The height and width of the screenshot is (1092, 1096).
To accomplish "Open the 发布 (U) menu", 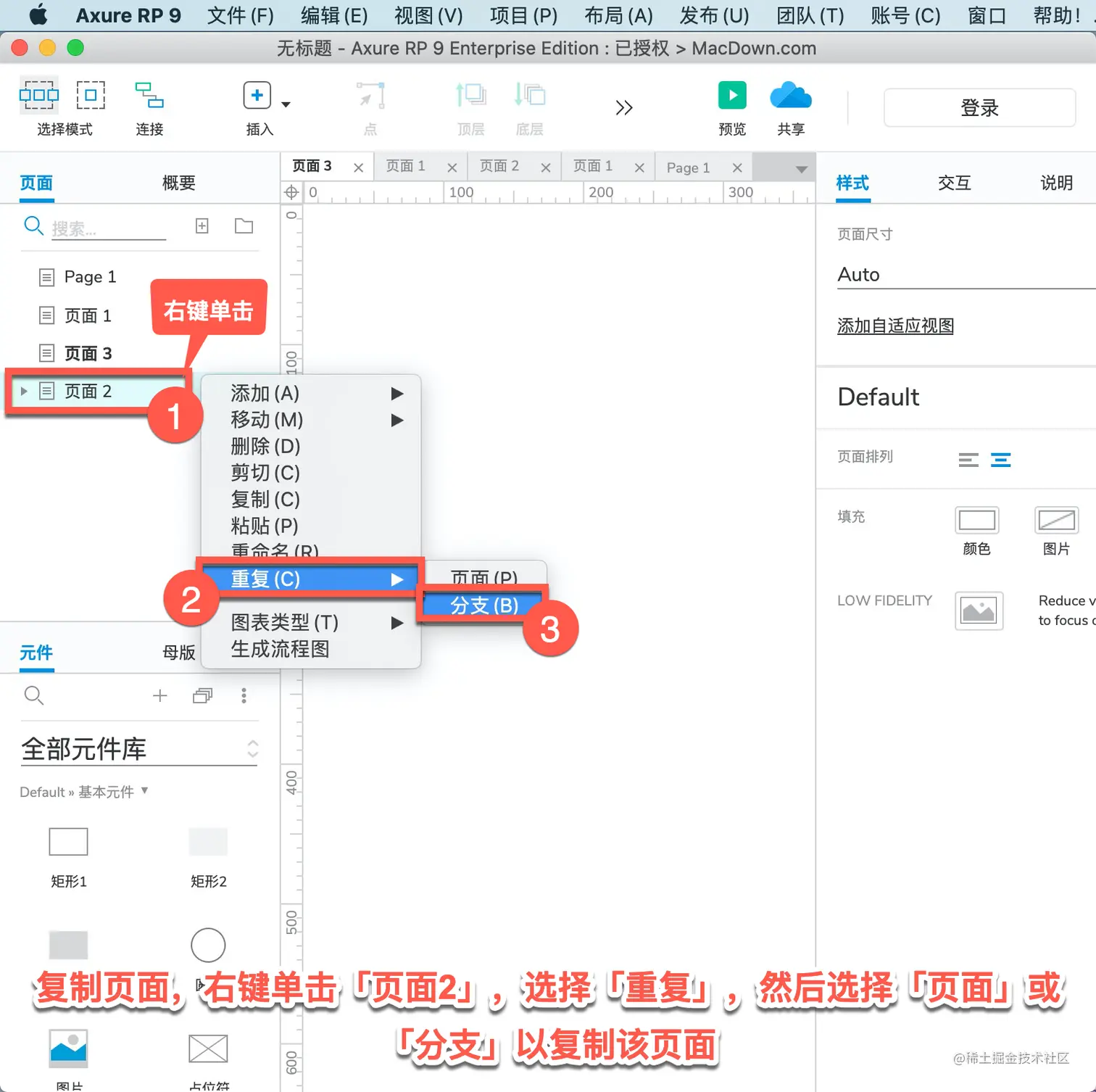I will click(714, 15).
